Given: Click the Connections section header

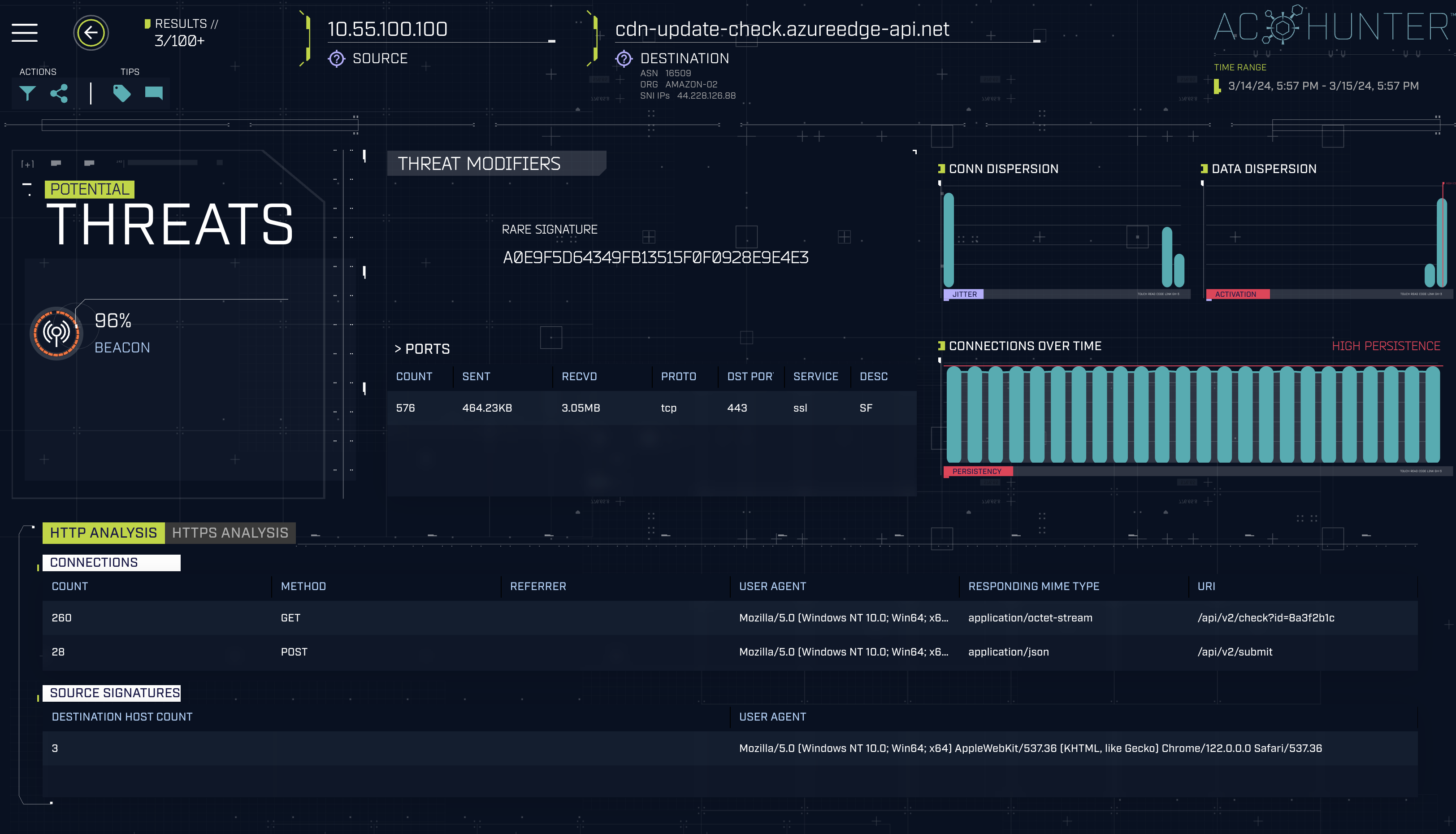Looking at the screenshot, I should pyautogui.click(x=112, y=562).
